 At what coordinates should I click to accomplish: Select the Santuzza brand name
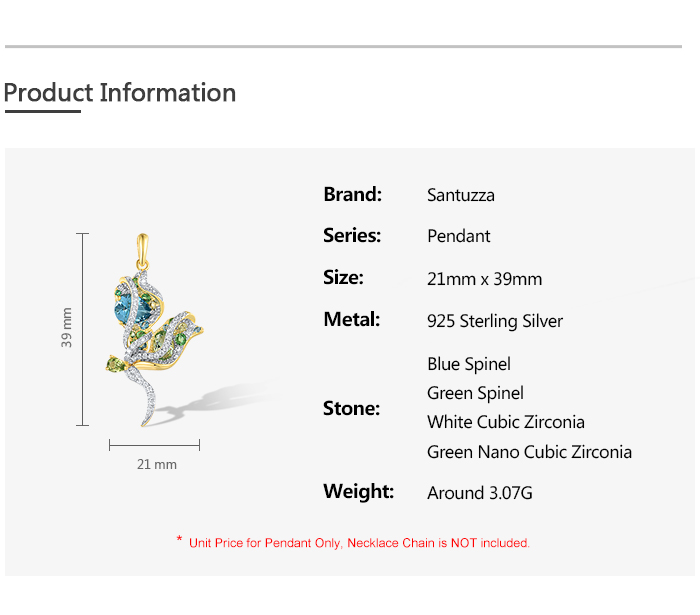coord(460,195)
